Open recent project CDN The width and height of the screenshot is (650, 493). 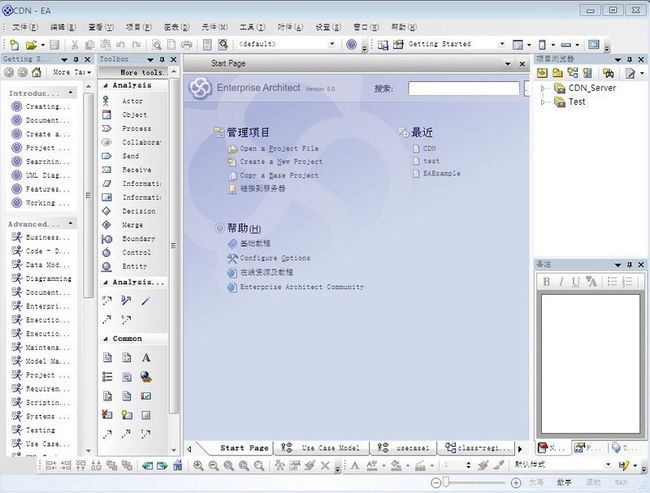pos(429,148)
